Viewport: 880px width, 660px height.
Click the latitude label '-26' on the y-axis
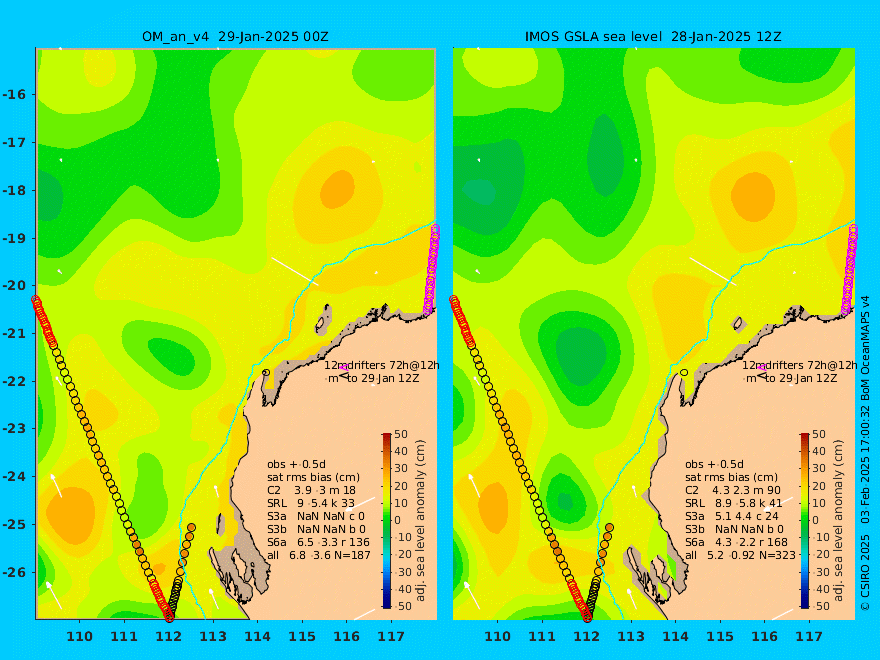(13, 572)
